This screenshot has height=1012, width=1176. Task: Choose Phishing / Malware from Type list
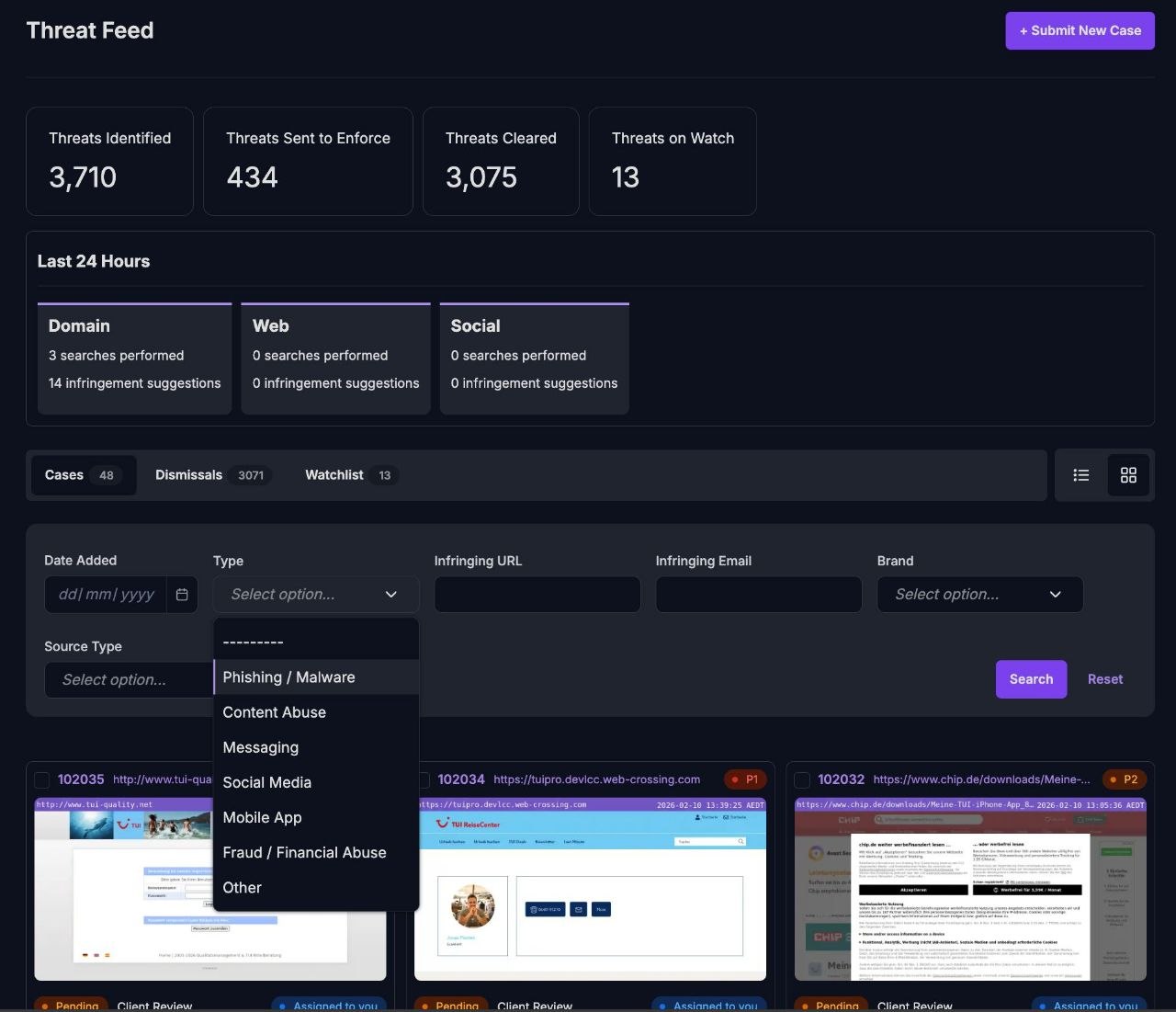tap(288, 677)
